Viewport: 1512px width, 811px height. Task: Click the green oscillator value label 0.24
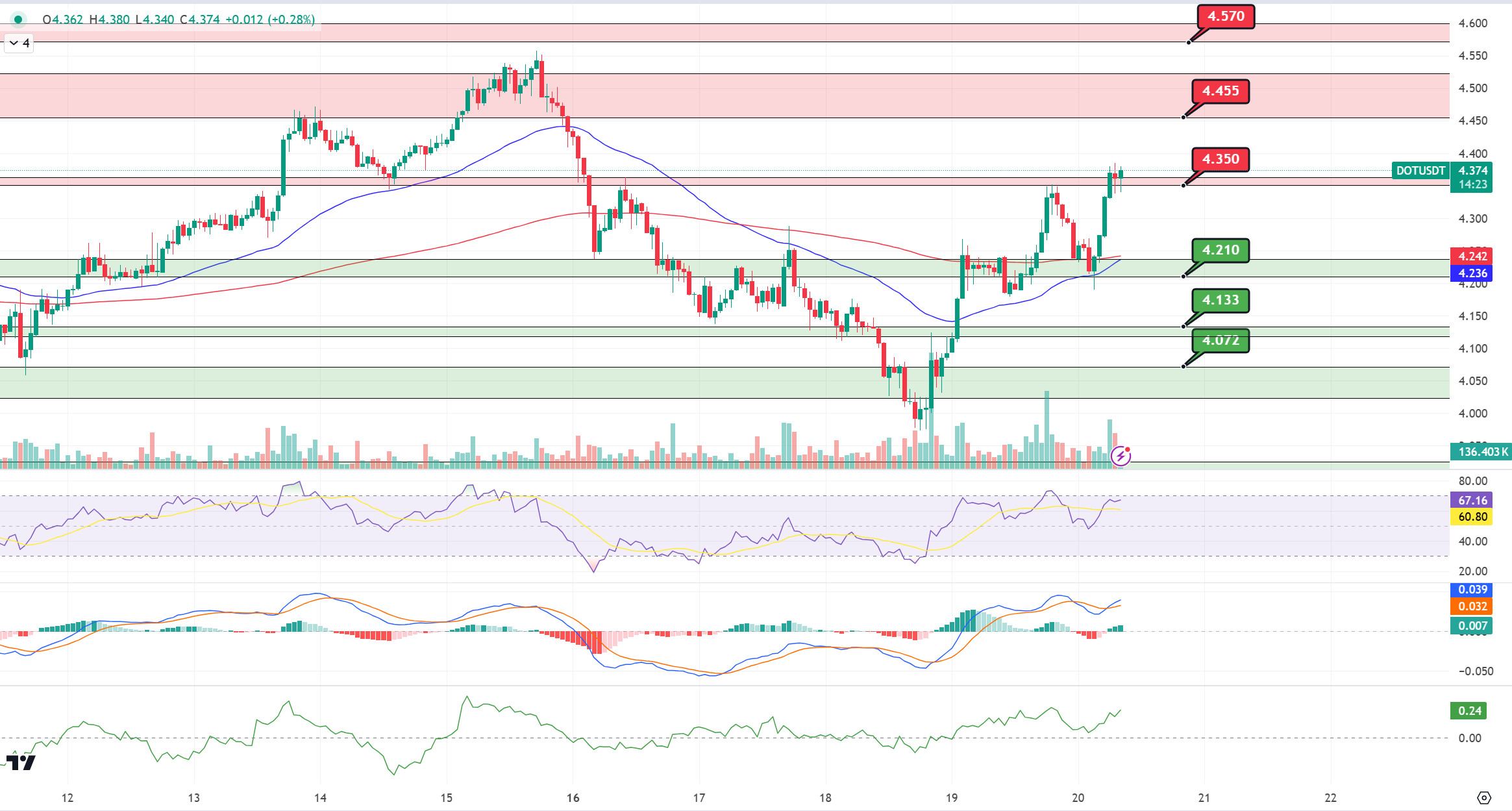[x=1469, y=710]
